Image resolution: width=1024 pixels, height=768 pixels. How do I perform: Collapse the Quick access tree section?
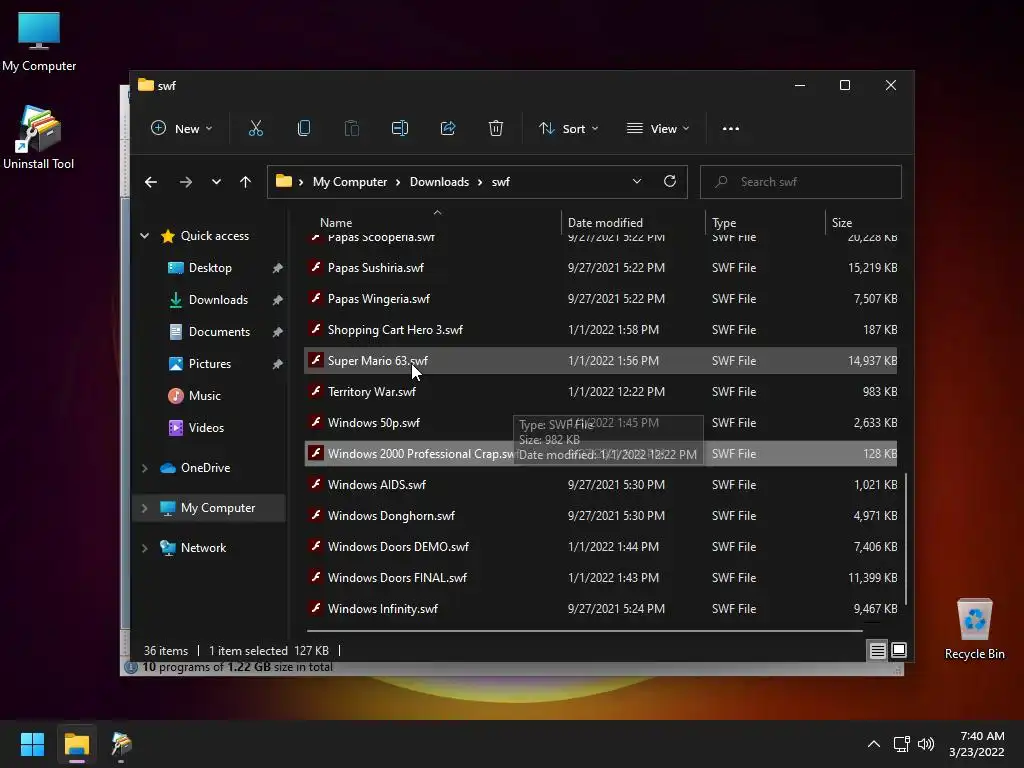coord(145,236)
